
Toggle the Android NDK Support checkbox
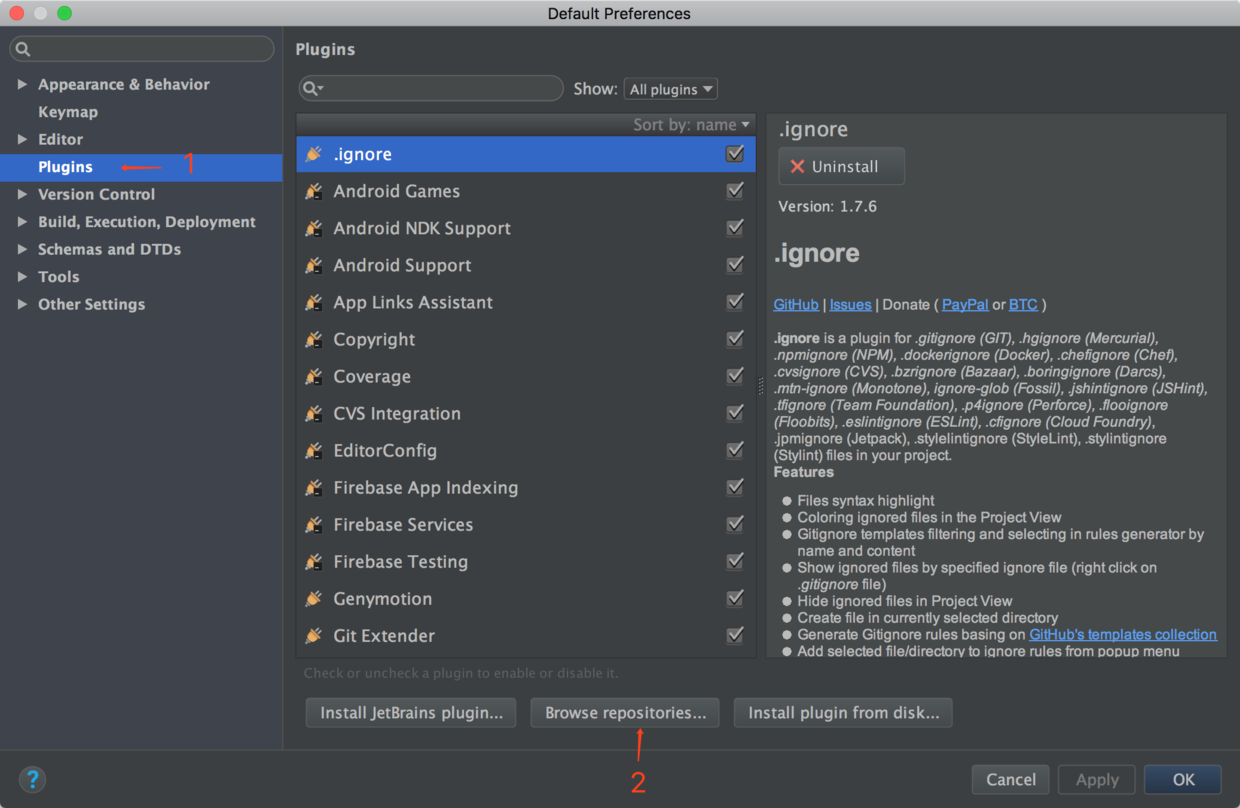(735, 227)
